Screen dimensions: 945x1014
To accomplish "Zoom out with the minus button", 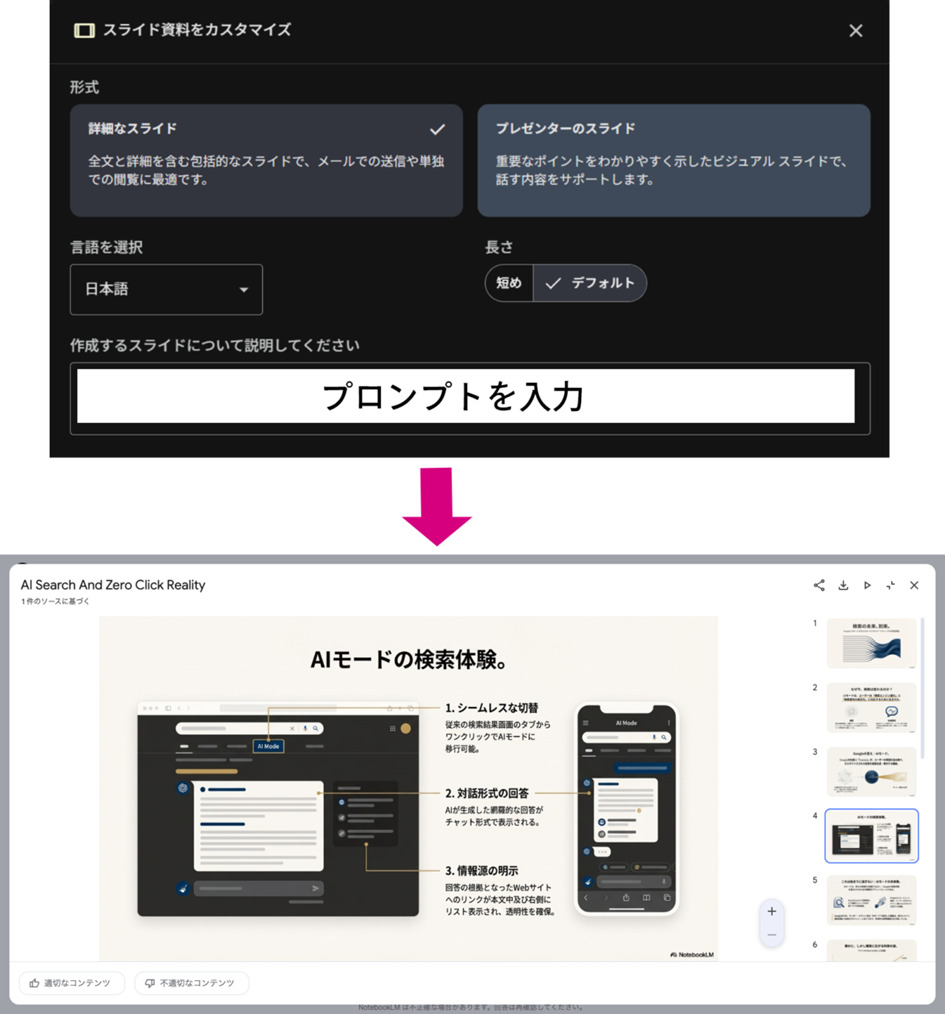I will [x=771, y=935].
